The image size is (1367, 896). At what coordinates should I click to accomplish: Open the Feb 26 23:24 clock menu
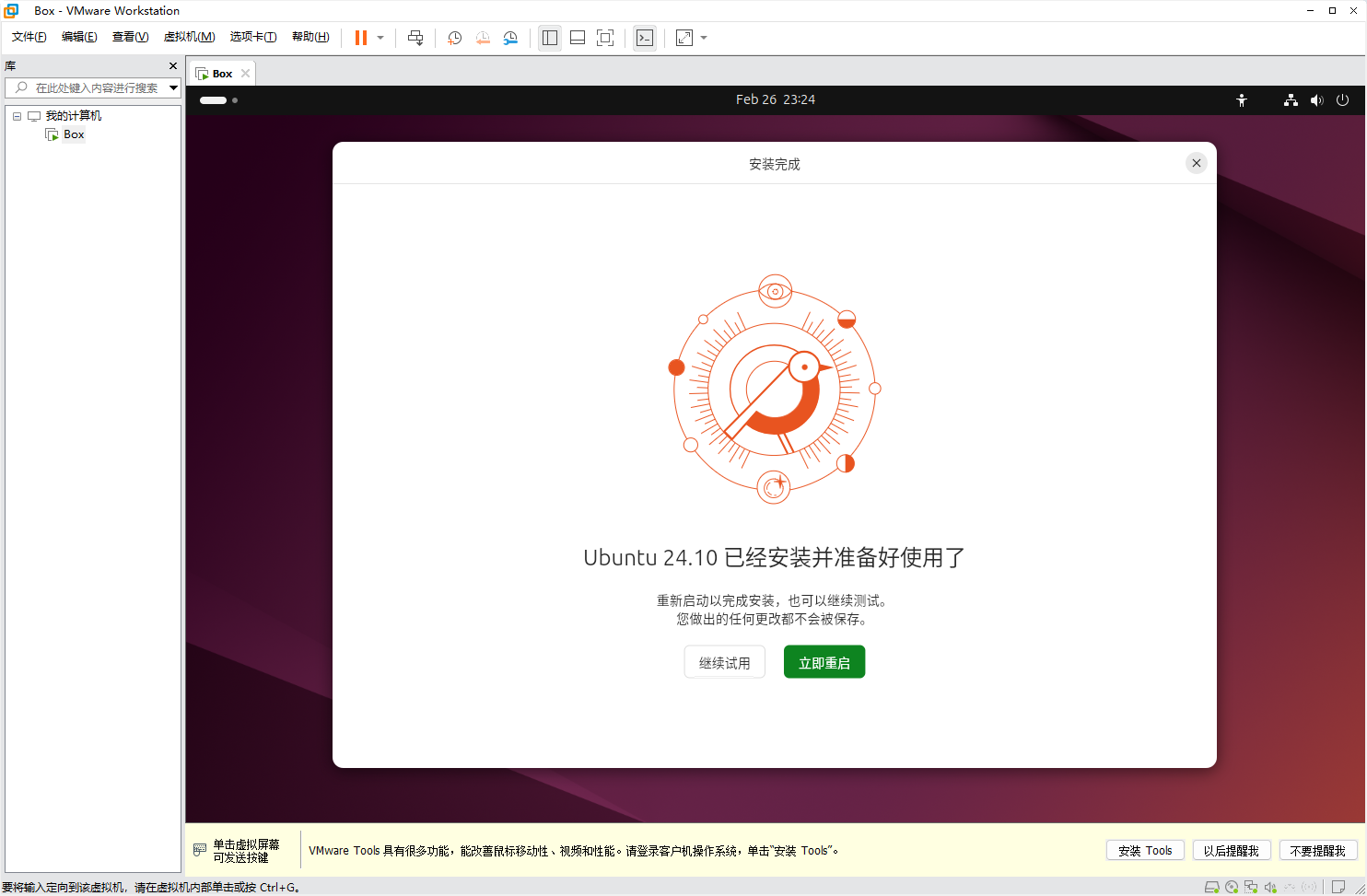point(775,99)
